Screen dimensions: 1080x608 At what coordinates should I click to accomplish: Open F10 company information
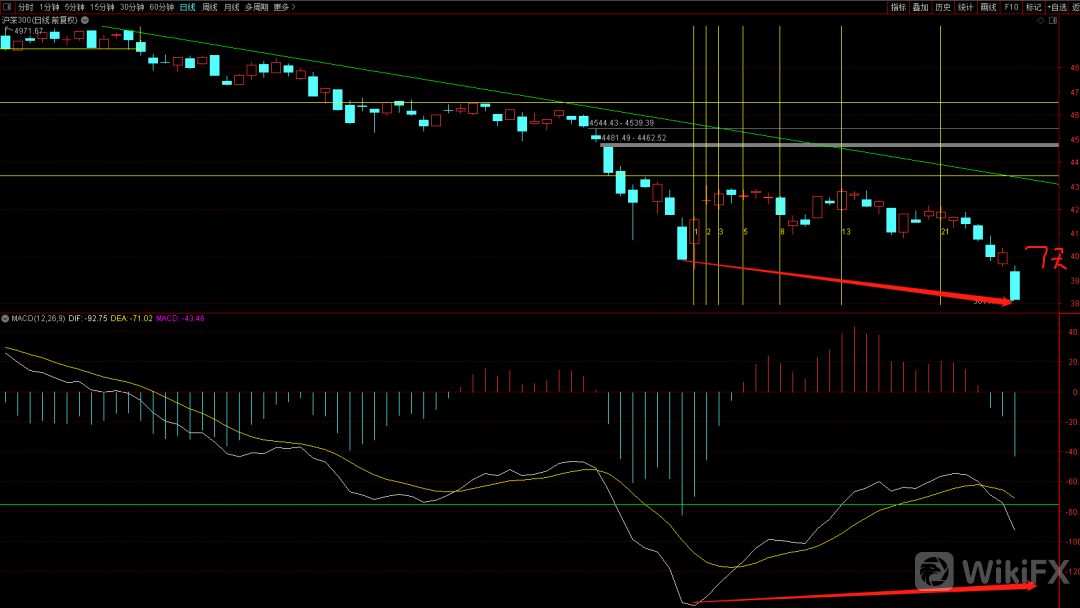click(1011, 7)
